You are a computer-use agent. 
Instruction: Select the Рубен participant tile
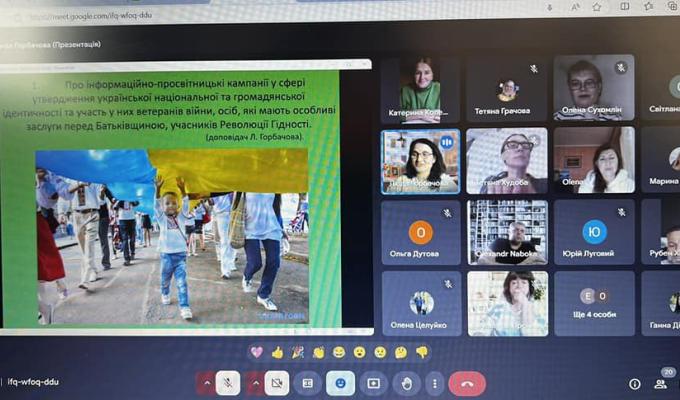[x=660, y=232]
